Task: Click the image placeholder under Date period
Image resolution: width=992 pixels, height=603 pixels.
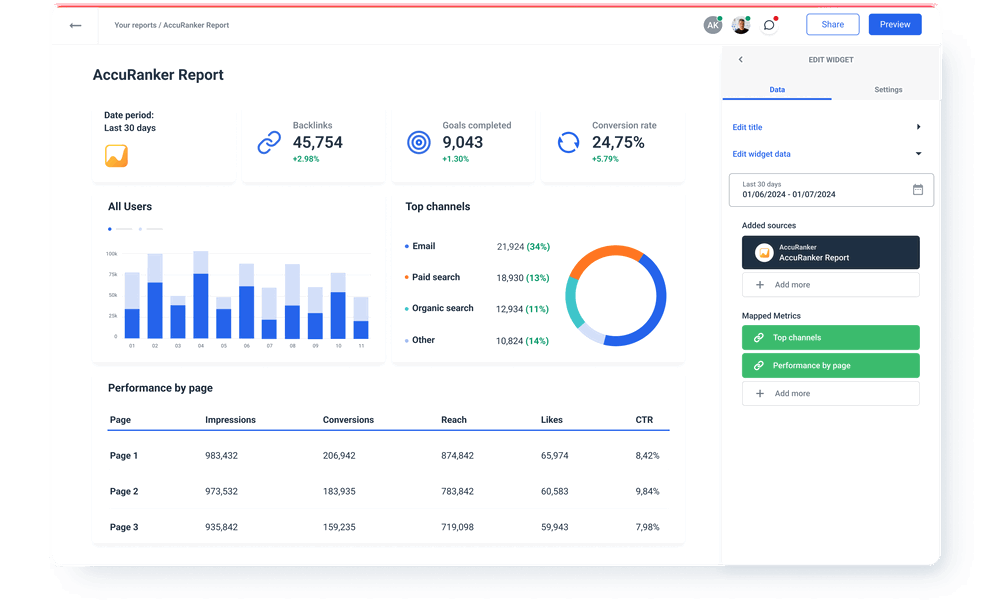Action: click(x=115, y=156)
